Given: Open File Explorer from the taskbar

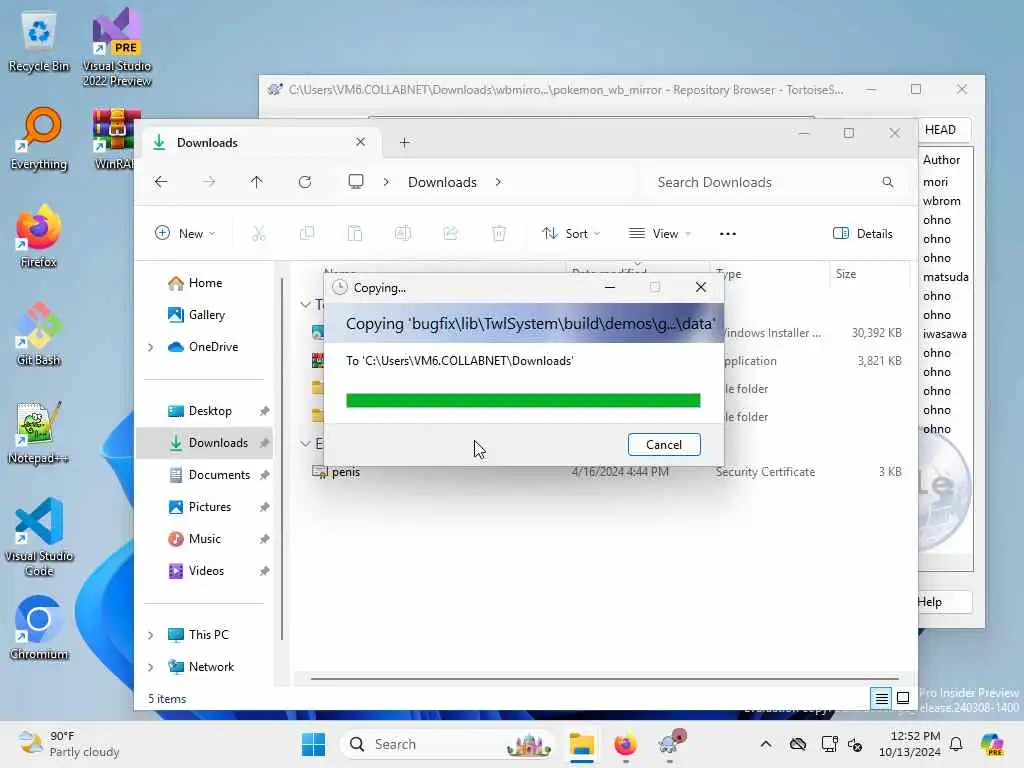Looking at the screenshot, I should (x=581, y=744).
